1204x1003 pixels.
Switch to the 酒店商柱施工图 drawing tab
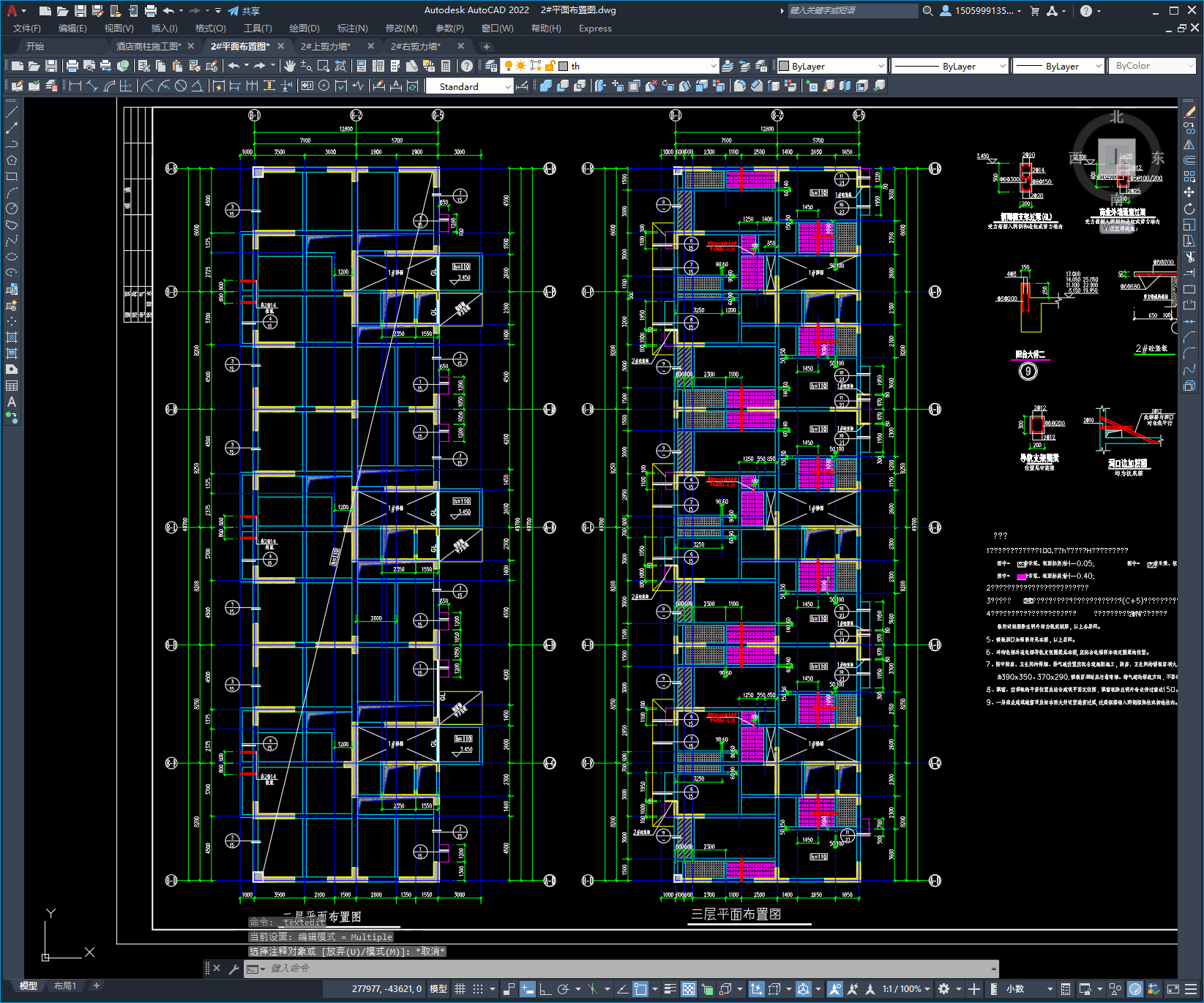click(x=149, y=46)
